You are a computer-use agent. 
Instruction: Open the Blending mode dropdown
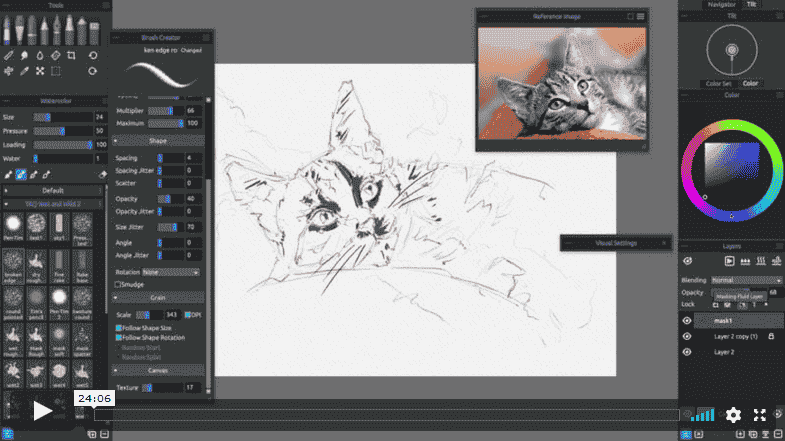(x=746, y=280)
